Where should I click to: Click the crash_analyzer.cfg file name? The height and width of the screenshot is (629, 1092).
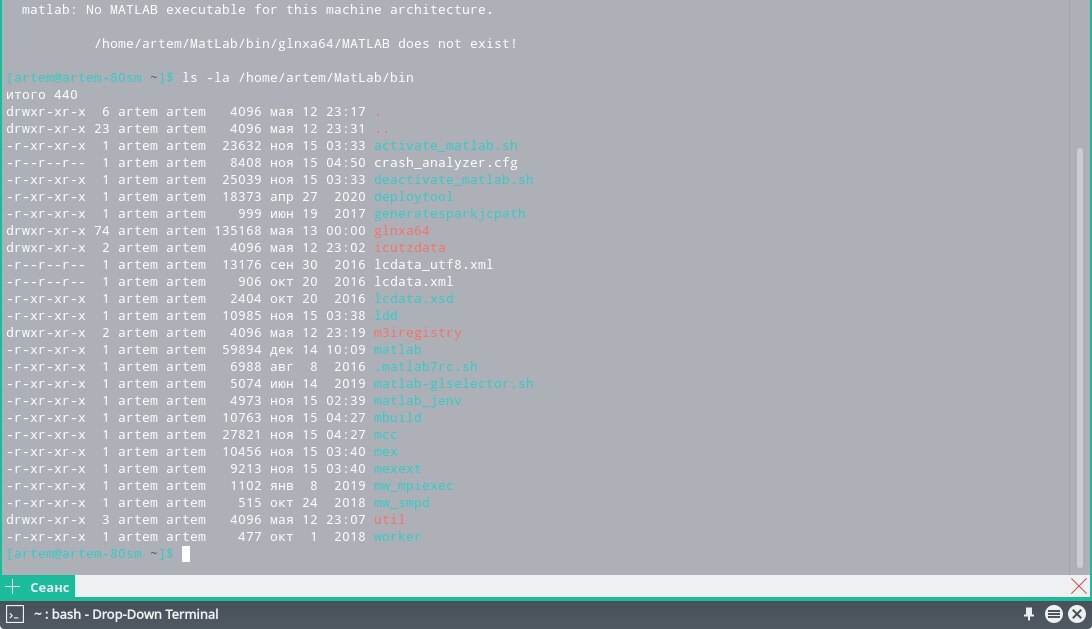click(446, 162)
